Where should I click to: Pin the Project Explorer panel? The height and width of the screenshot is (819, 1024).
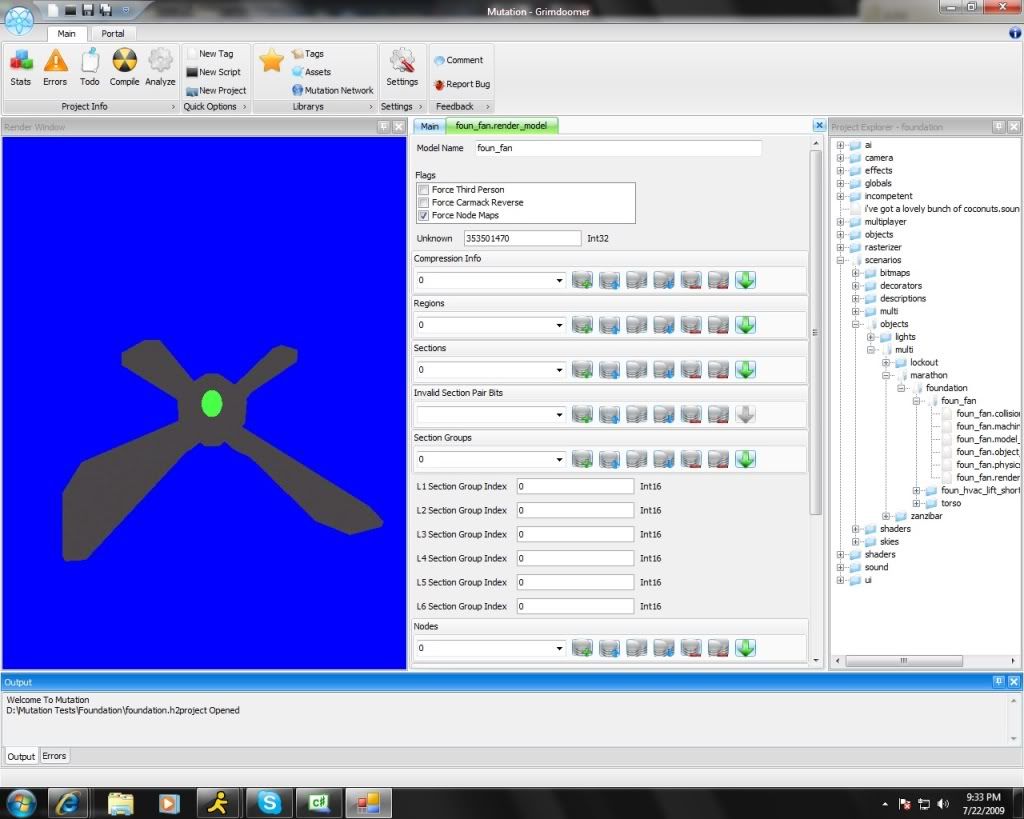click(999, 127)
